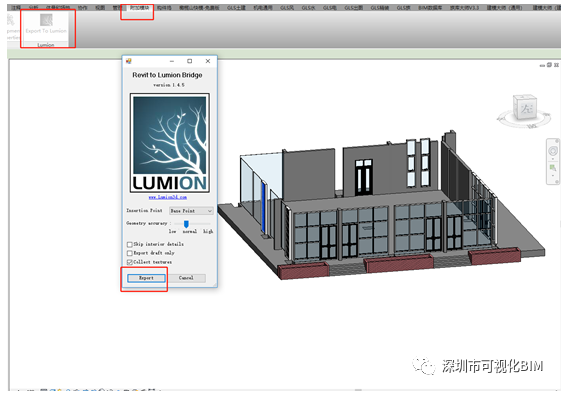This screenshot has width=569, height=395.
Task: Open the 建模大师 (通用) ribbon tab
Action: (x=504, y=7)
